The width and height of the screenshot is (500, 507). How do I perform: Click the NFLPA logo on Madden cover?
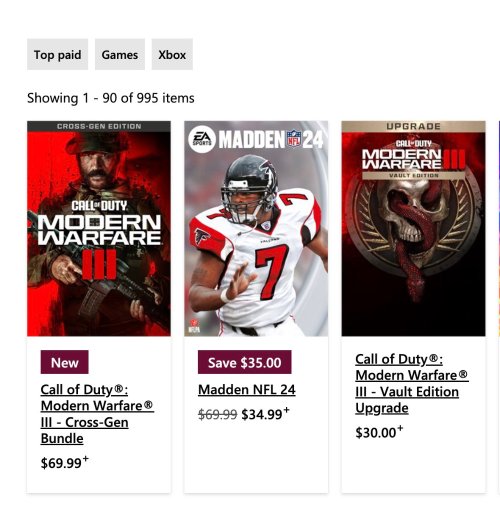click(x=194, y=326)
